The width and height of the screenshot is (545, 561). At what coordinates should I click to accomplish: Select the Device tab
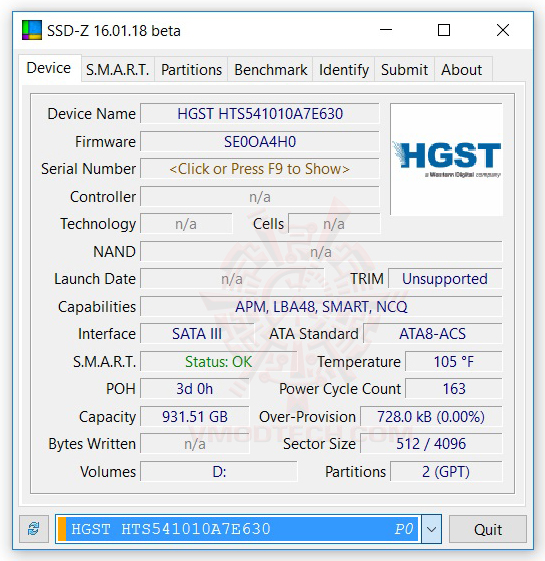point(49,68)
